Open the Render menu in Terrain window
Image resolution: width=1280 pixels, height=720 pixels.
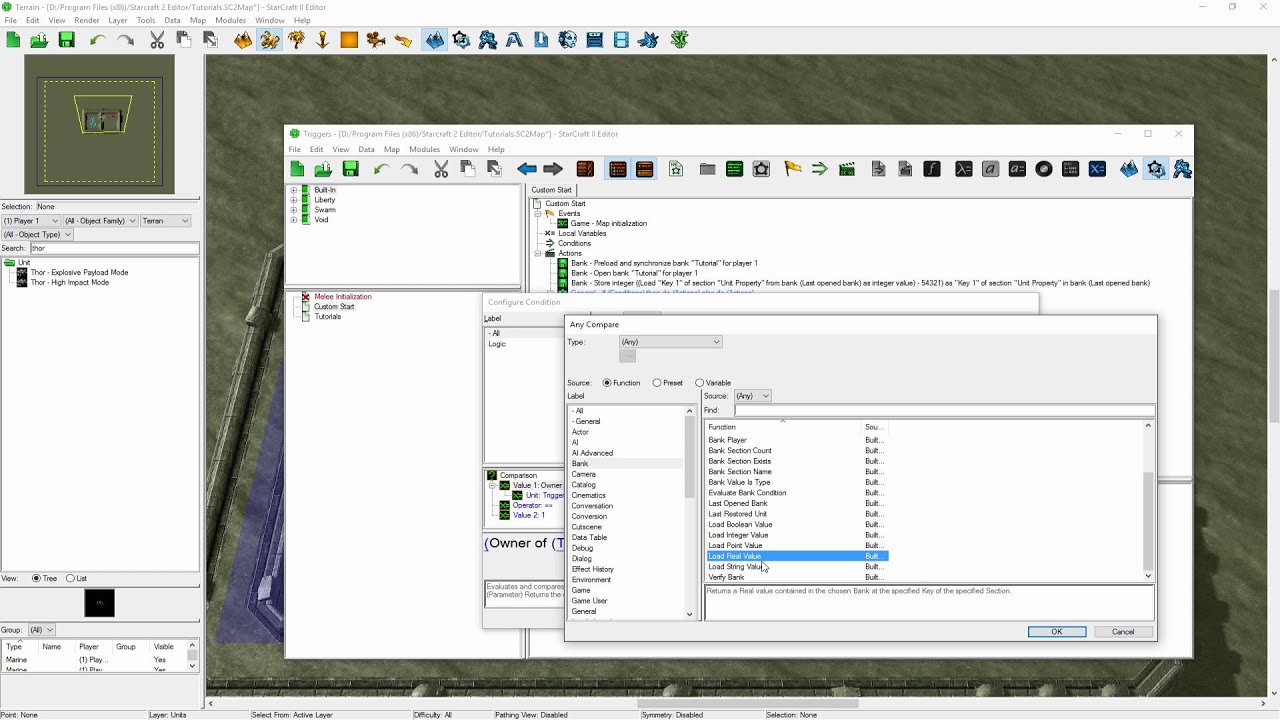click(87, 20)
